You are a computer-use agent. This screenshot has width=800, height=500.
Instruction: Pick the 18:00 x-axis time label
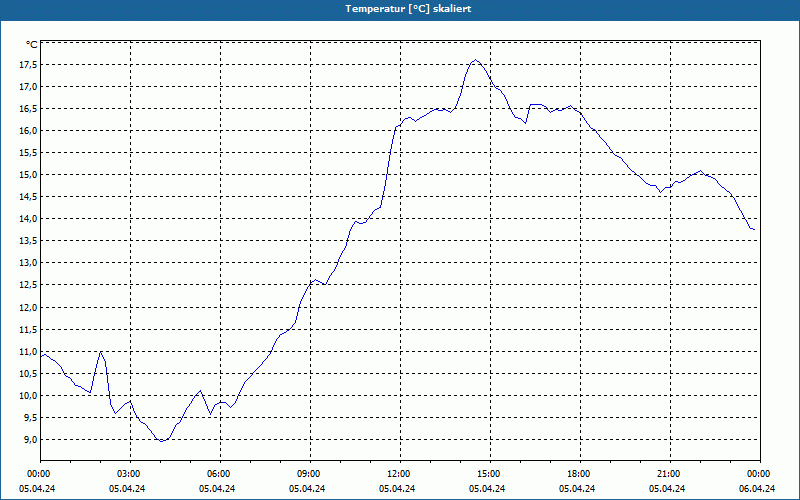tap(577, 473)
